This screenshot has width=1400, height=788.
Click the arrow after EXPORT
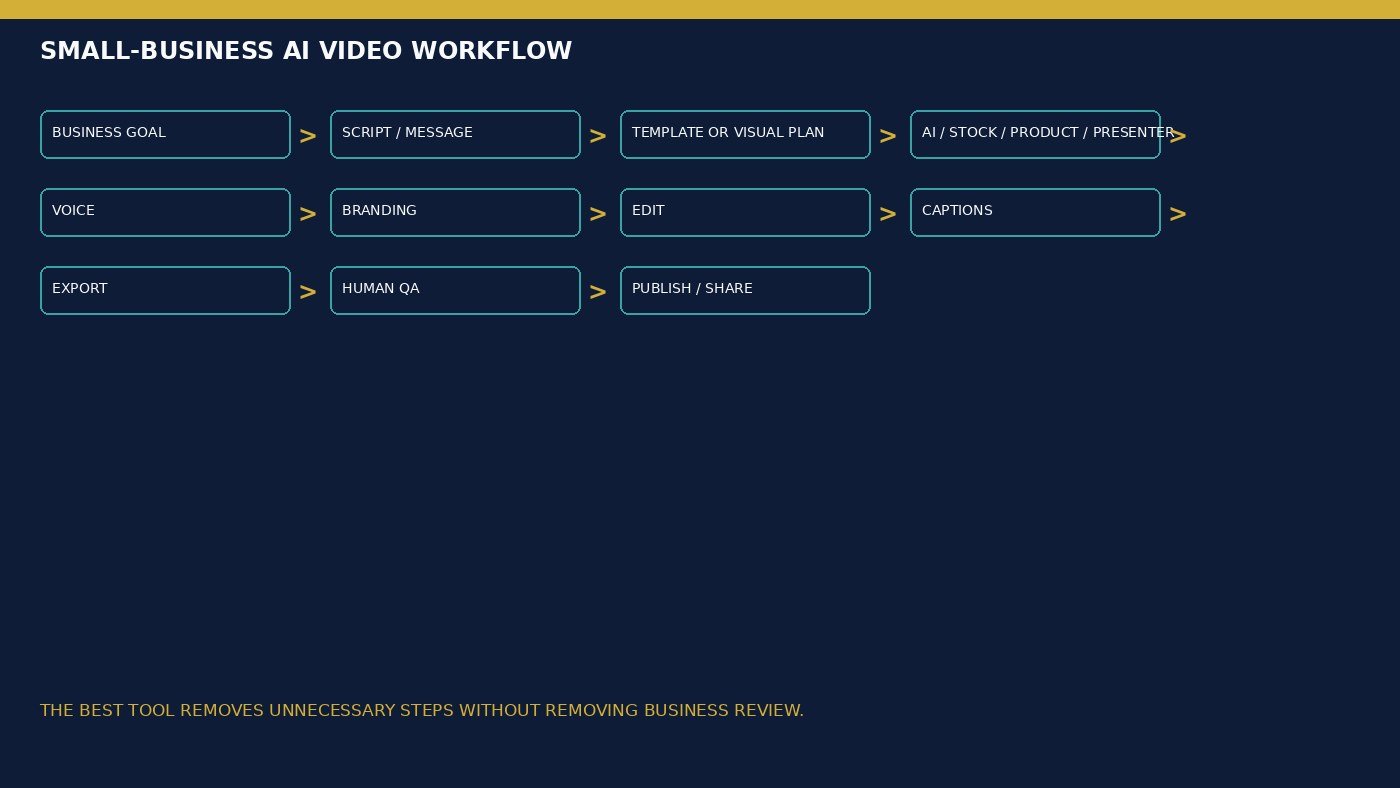tap(308, 292)
